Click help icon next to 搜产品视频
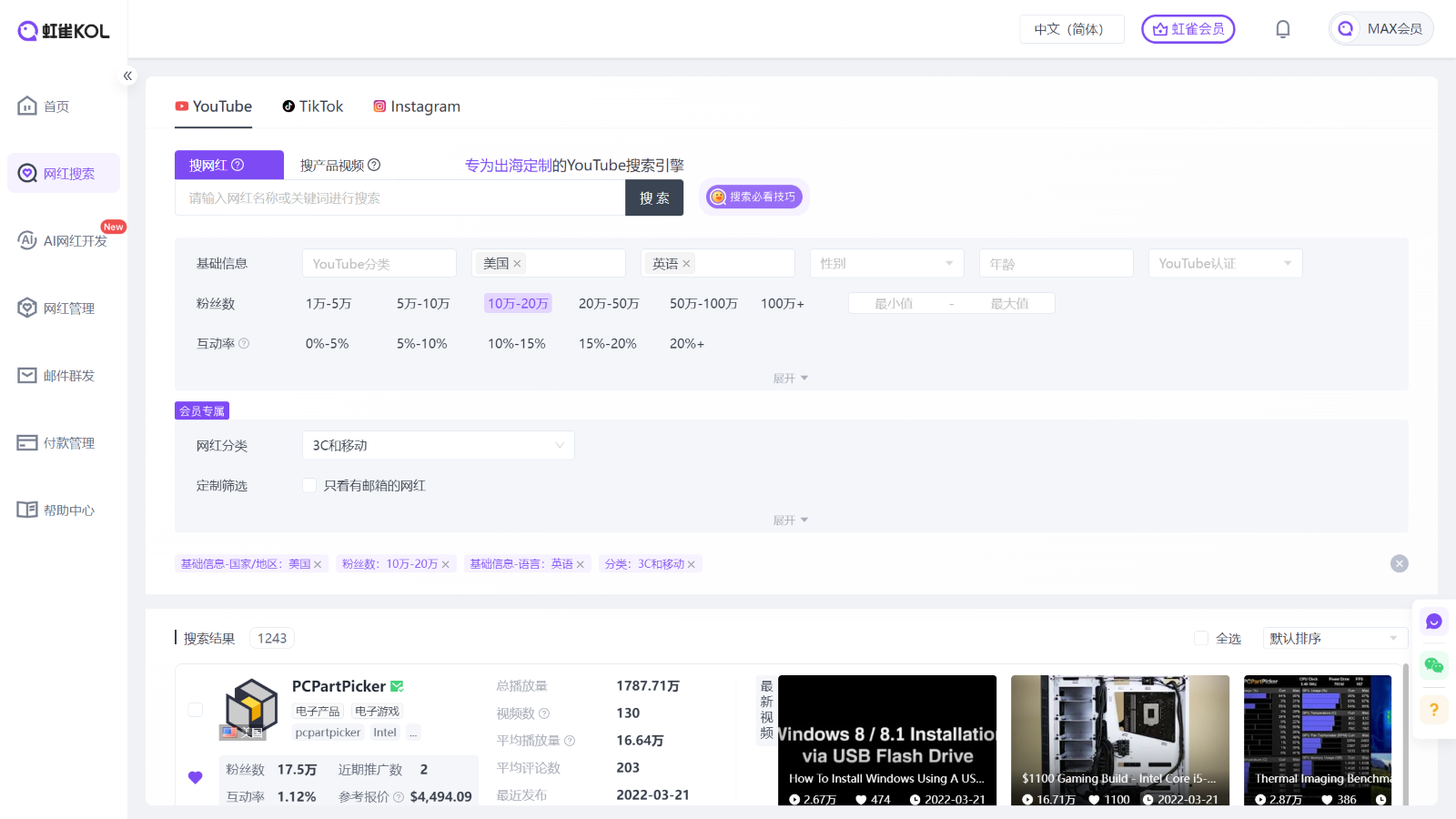This screenshot has height=819, width=1456. pyautogui.click(x=374, y=165)
